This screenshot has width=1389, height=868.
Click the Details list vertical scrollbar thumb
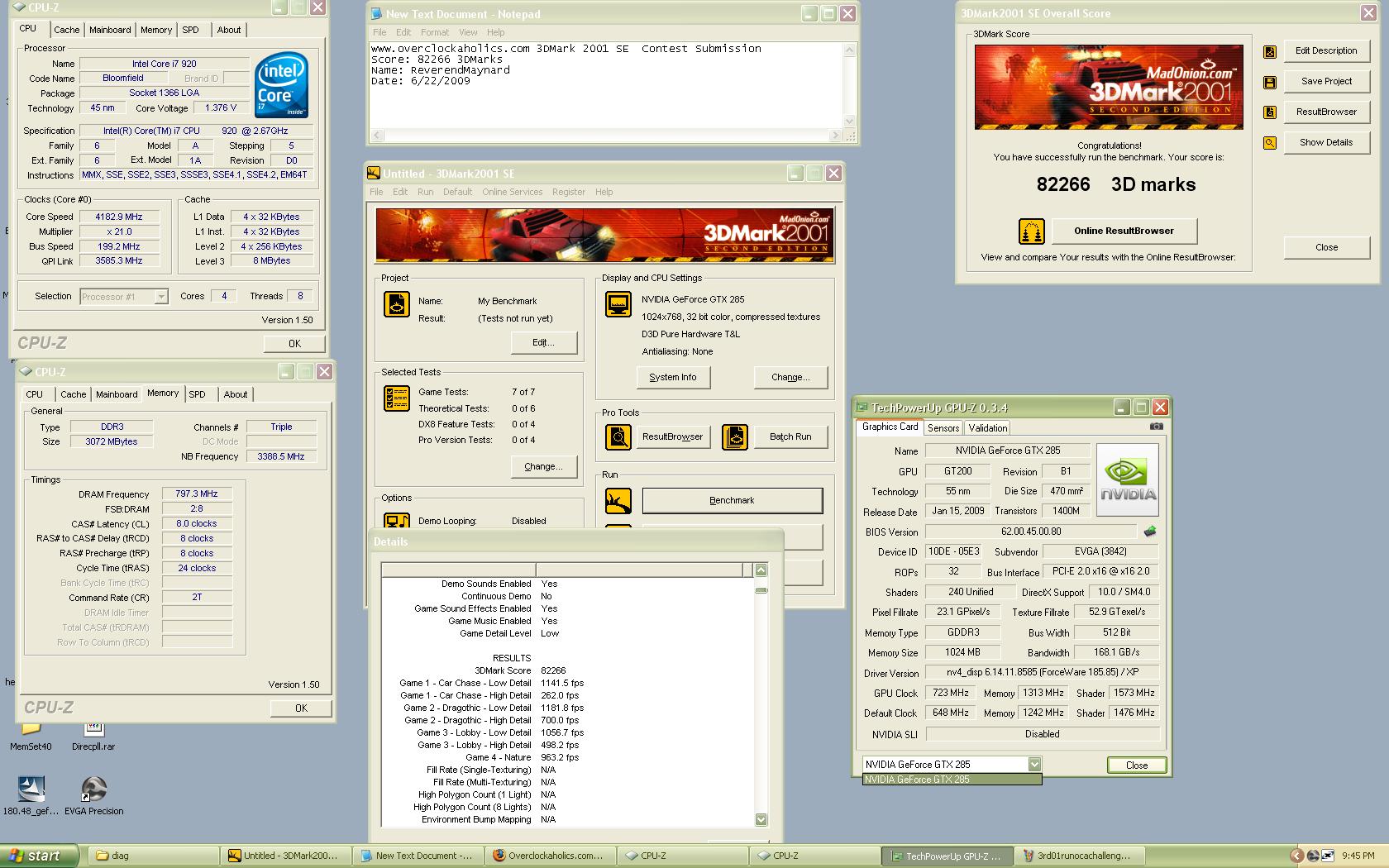pos(761,590)
